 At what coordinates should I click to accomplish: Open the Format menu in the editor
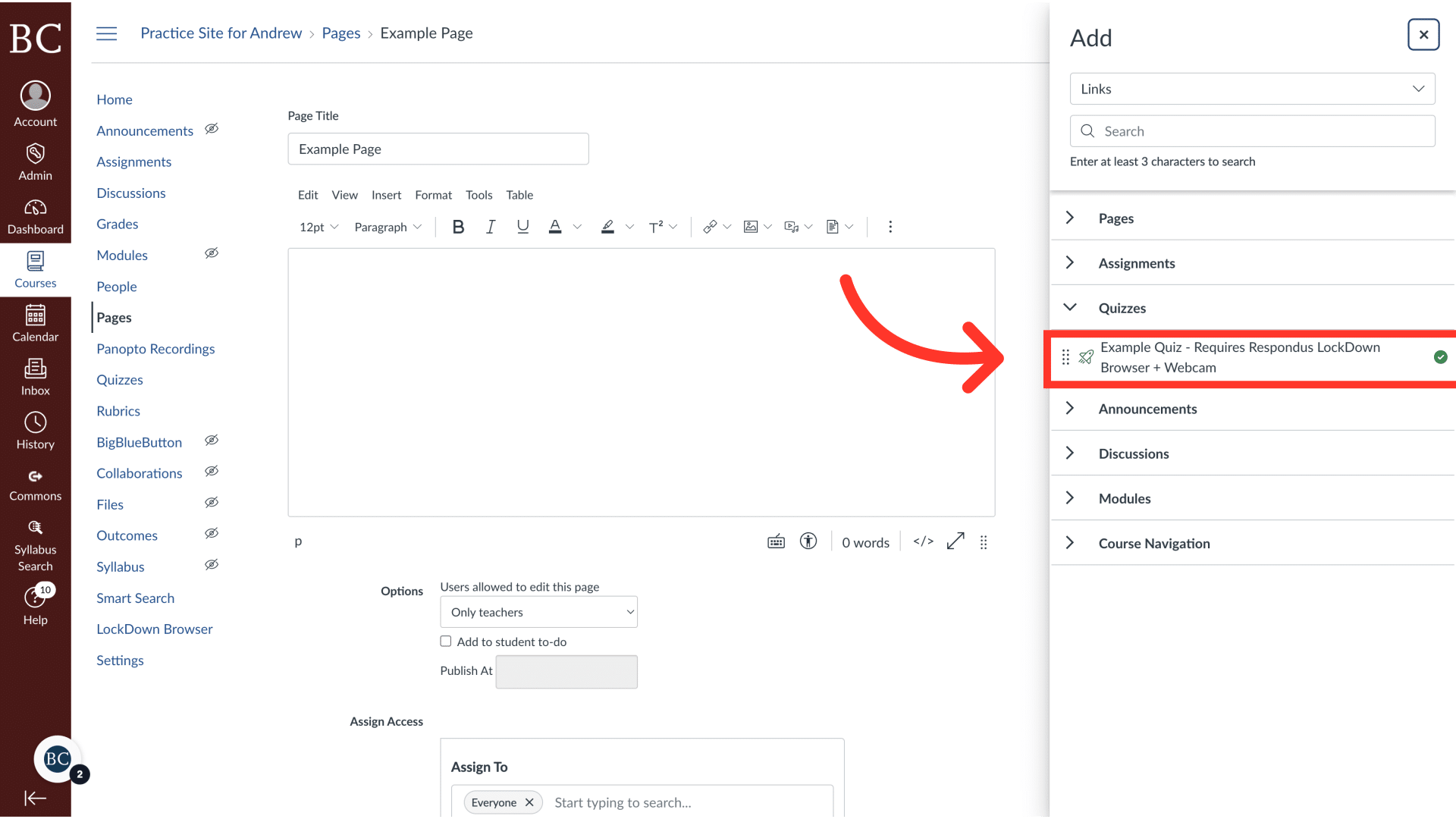pyautogui.click(x=433, y=195)
